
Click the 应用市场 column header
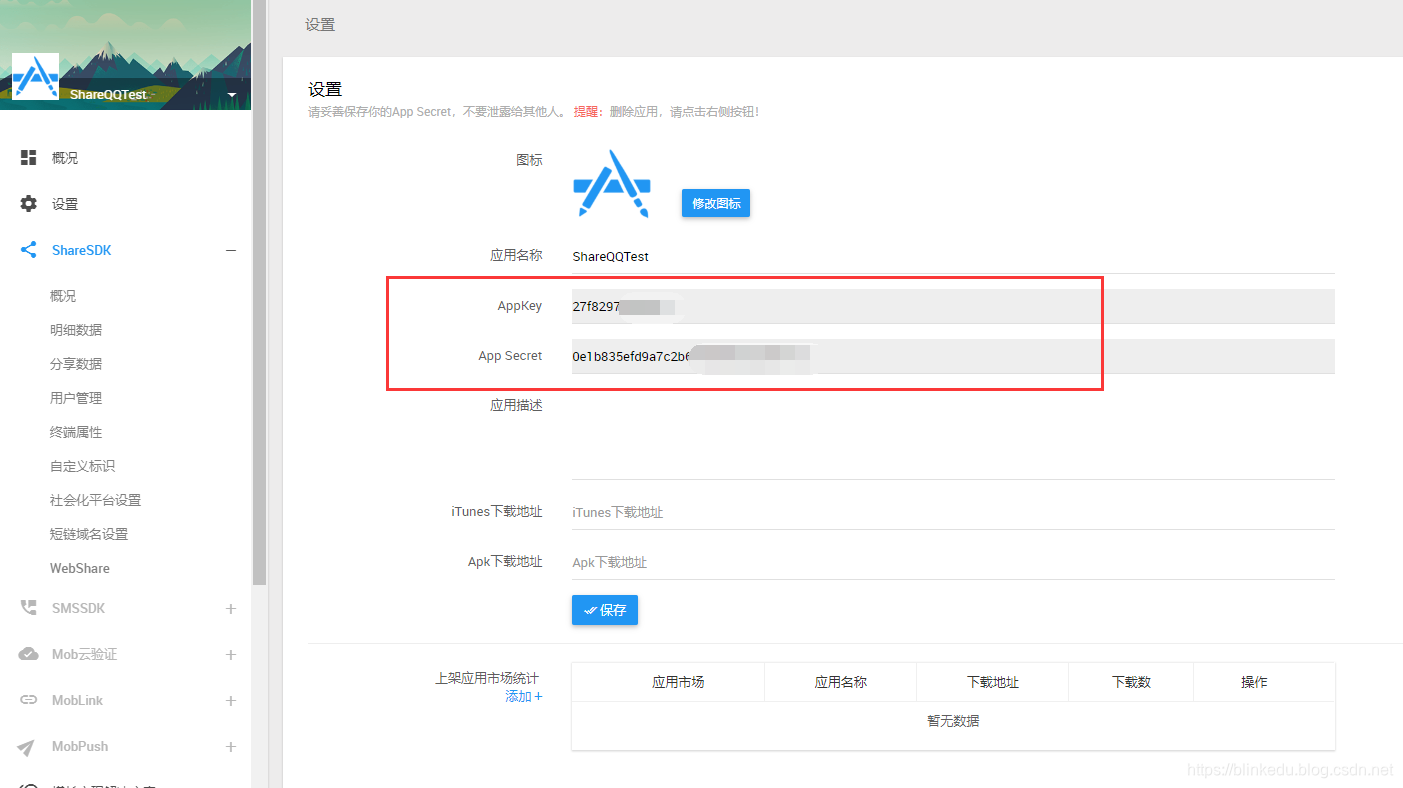678,682
